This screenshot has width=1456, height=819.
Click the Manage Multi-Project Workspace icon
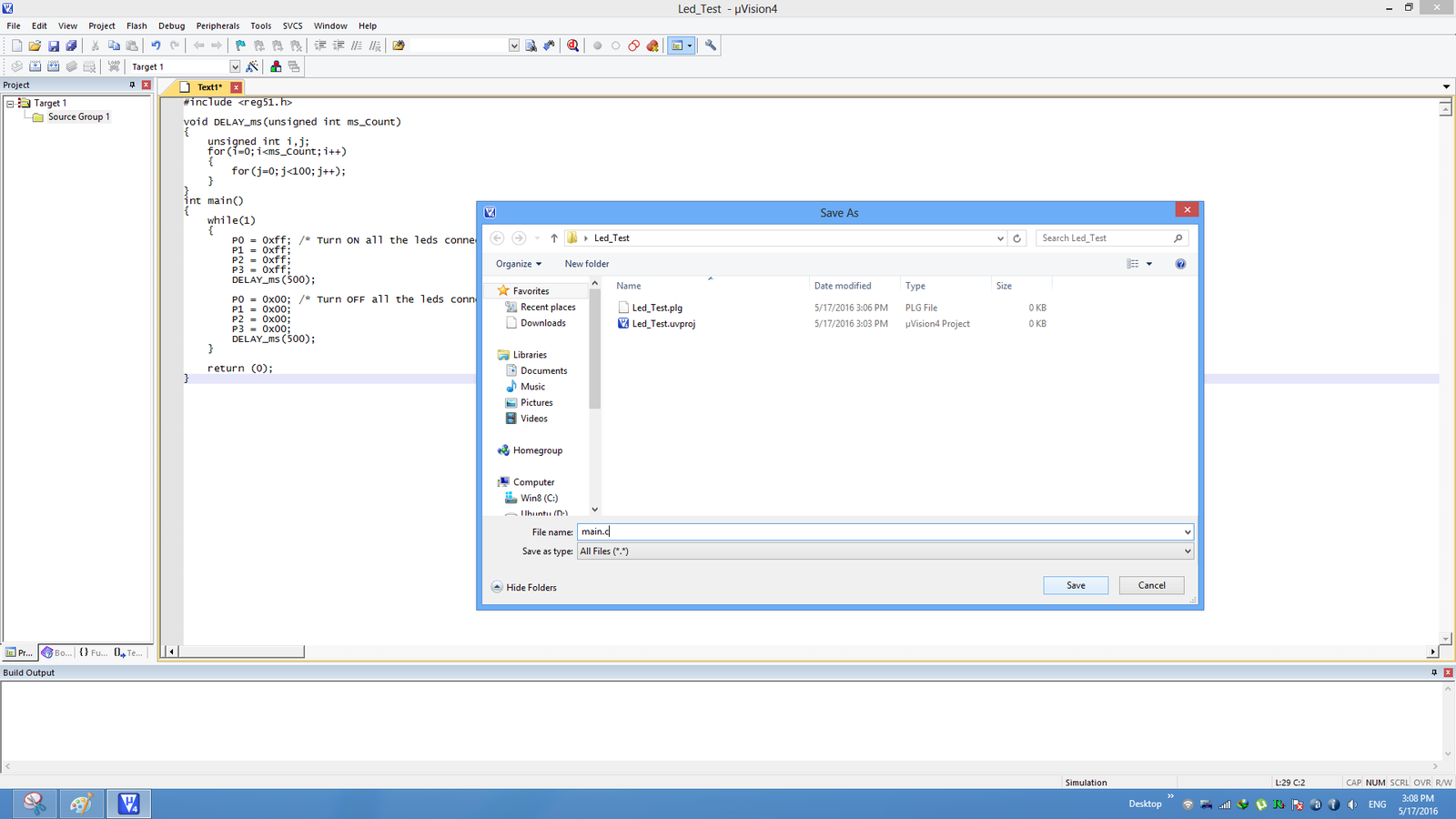294,66
